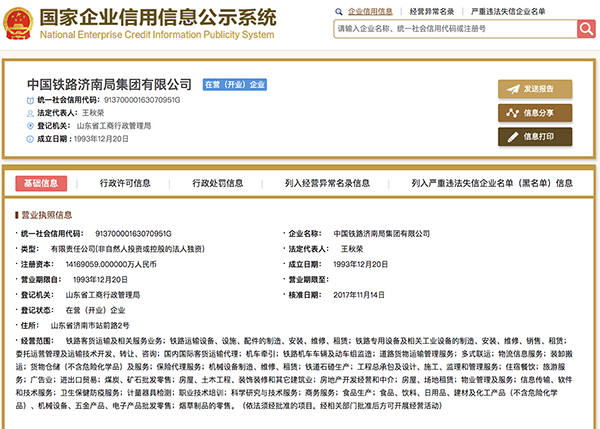Click the small magnifier icon beside 企业信用信息
The height and width of the screenshot is (429, 600).
click(339, 12)
